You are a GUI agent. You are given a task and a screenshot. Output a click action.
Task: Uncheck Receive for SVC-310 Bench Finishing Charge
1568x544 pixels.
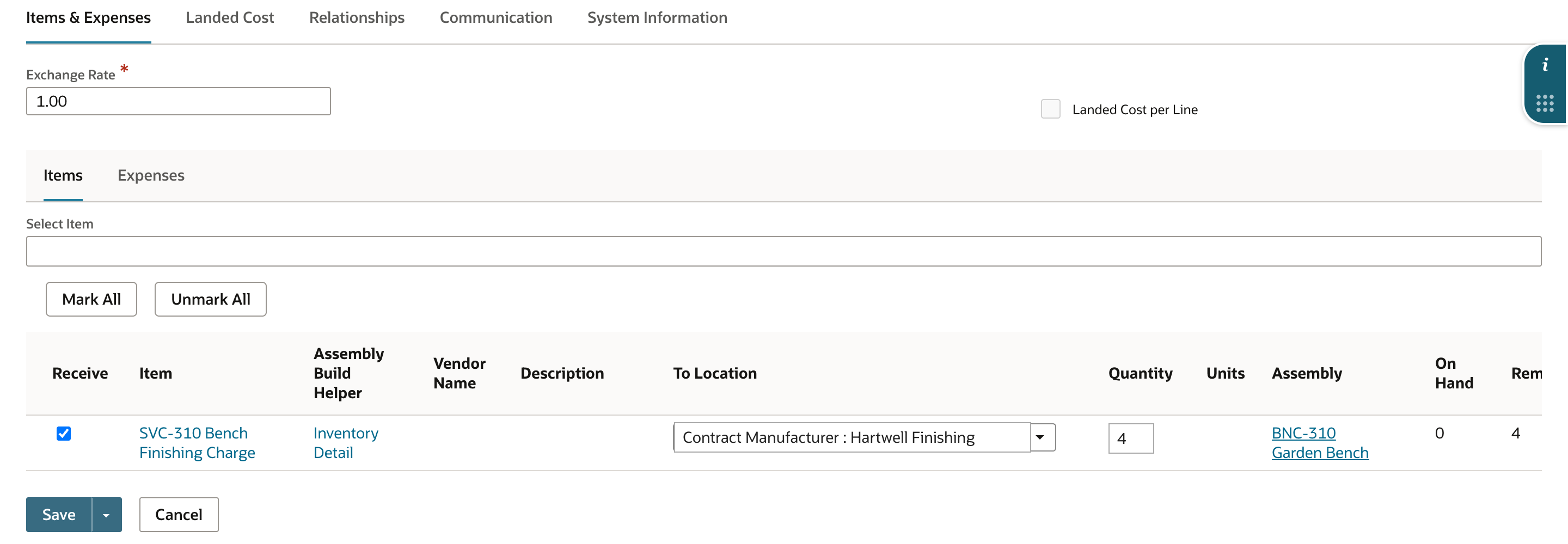(63, 433)
